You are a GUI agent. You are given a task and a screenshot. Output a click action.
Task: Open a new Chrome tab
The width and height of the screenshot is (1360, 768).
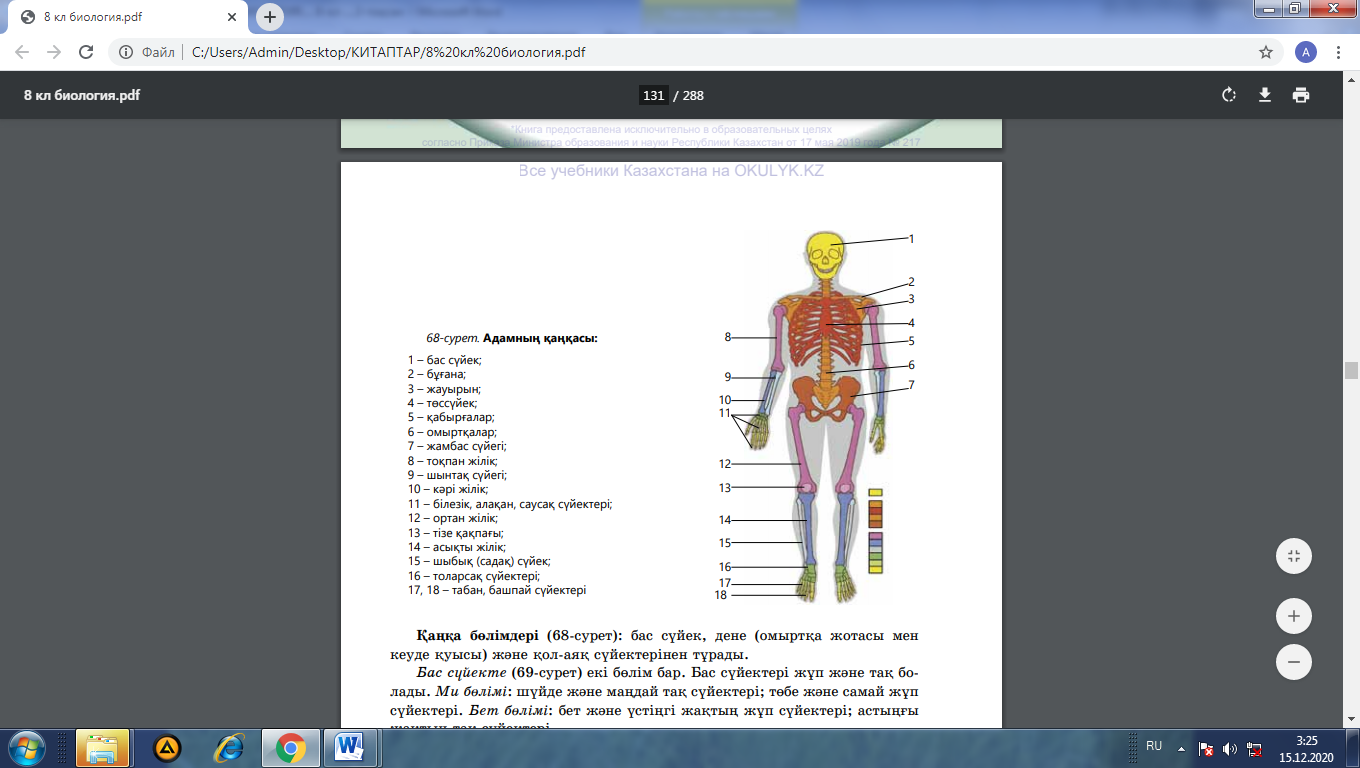269,17
